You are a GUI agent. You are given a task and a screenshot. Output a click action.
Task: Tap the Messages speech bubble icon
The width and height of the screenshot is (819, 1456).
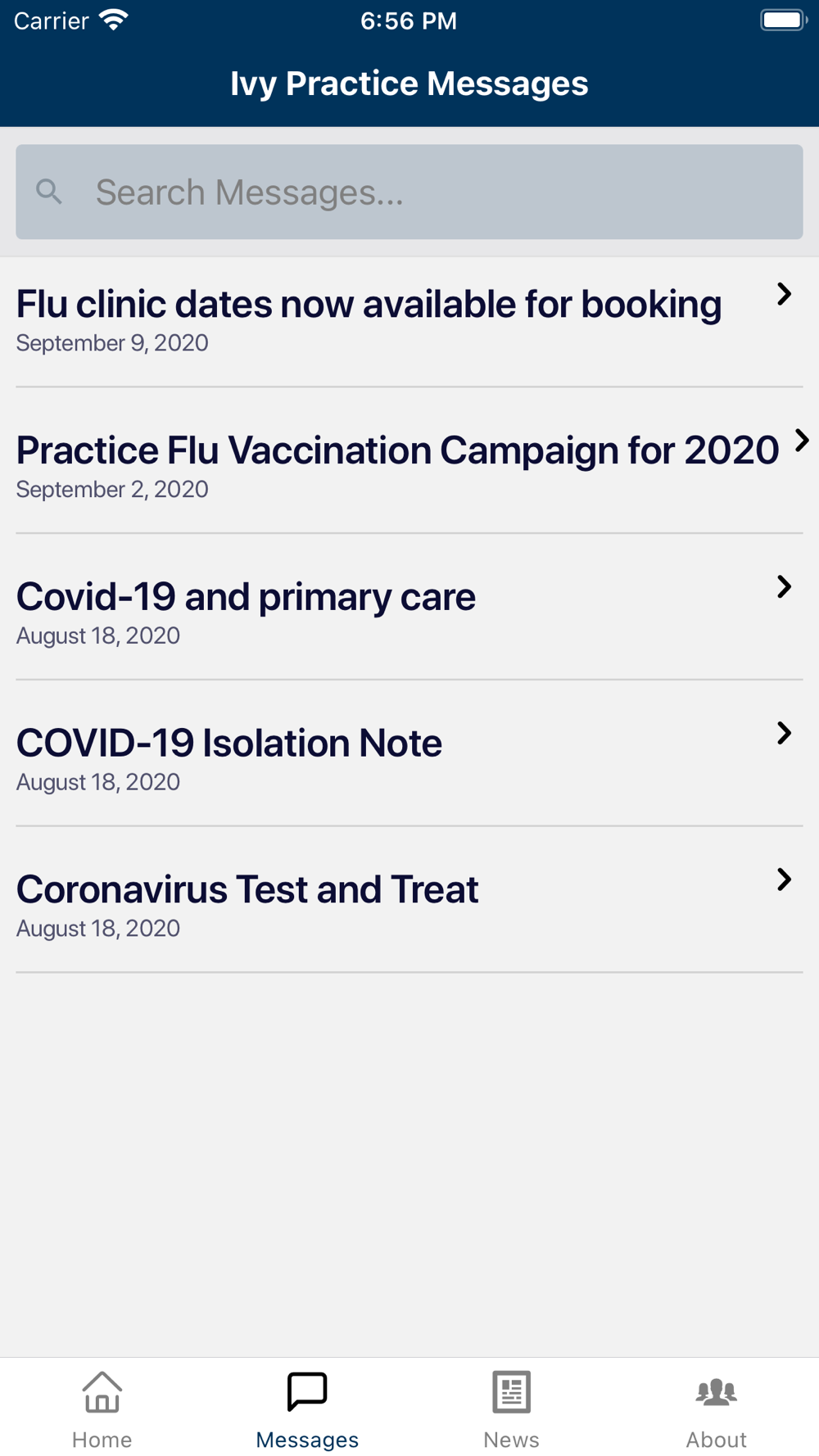307,1391
